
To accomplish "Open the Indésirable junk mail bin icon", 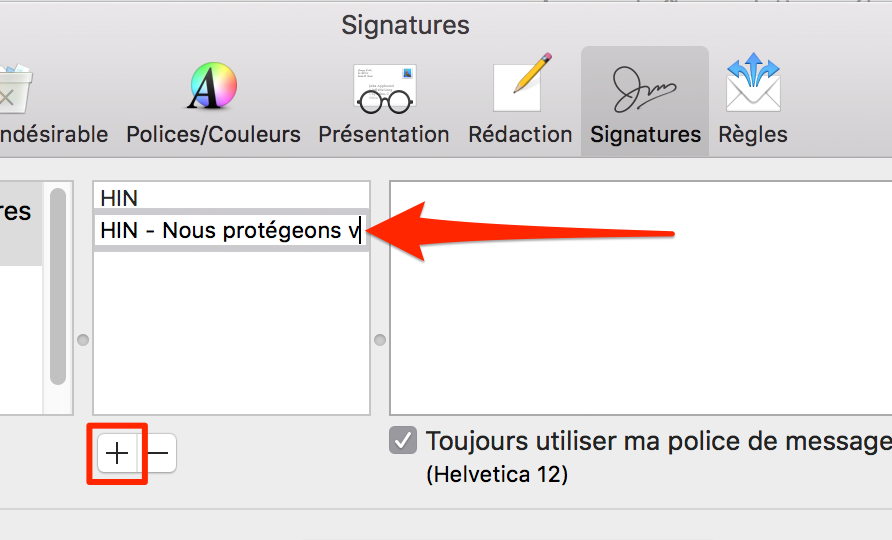I will click(x=15, y=88).
